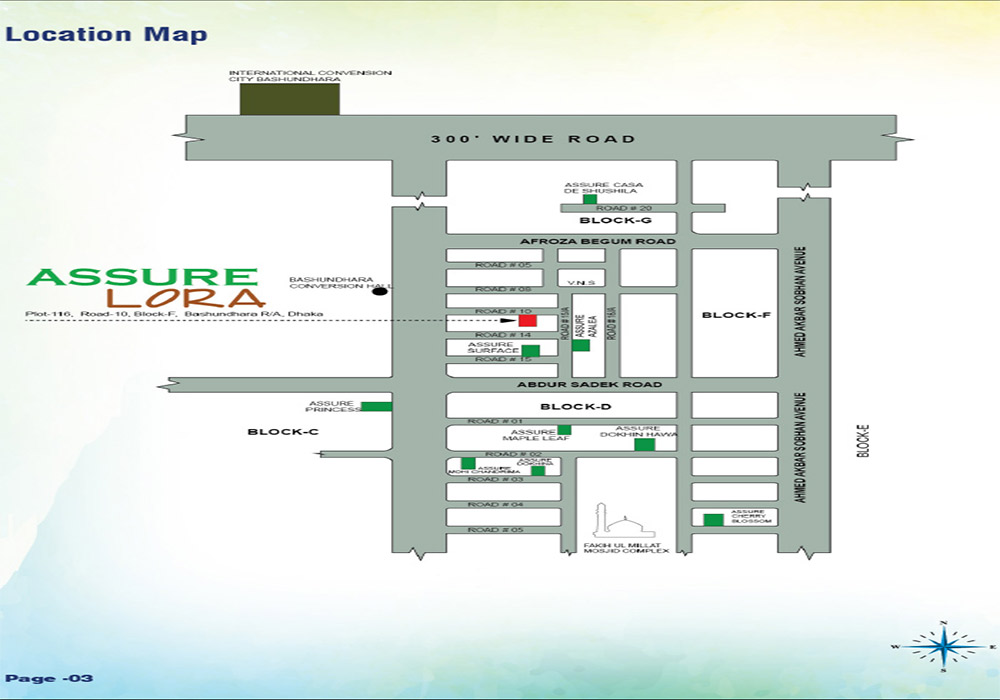
Task: Select the "ROAD # 01" label
Action: pos(495,421)
